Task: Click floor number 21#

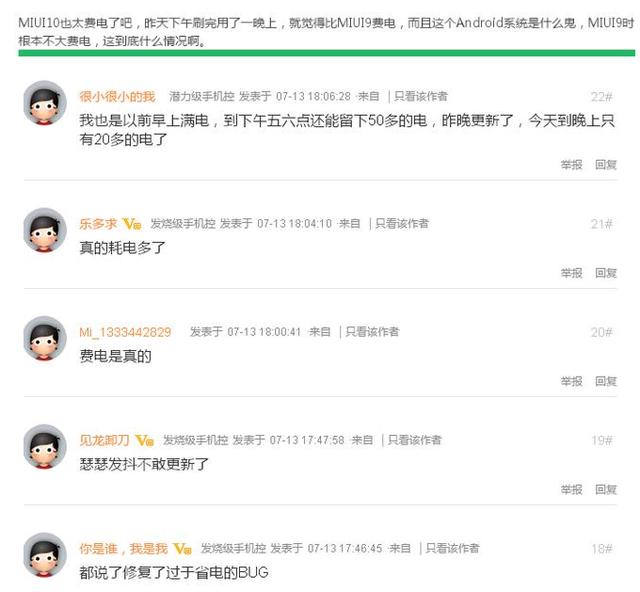Action: tap(602, 224)
